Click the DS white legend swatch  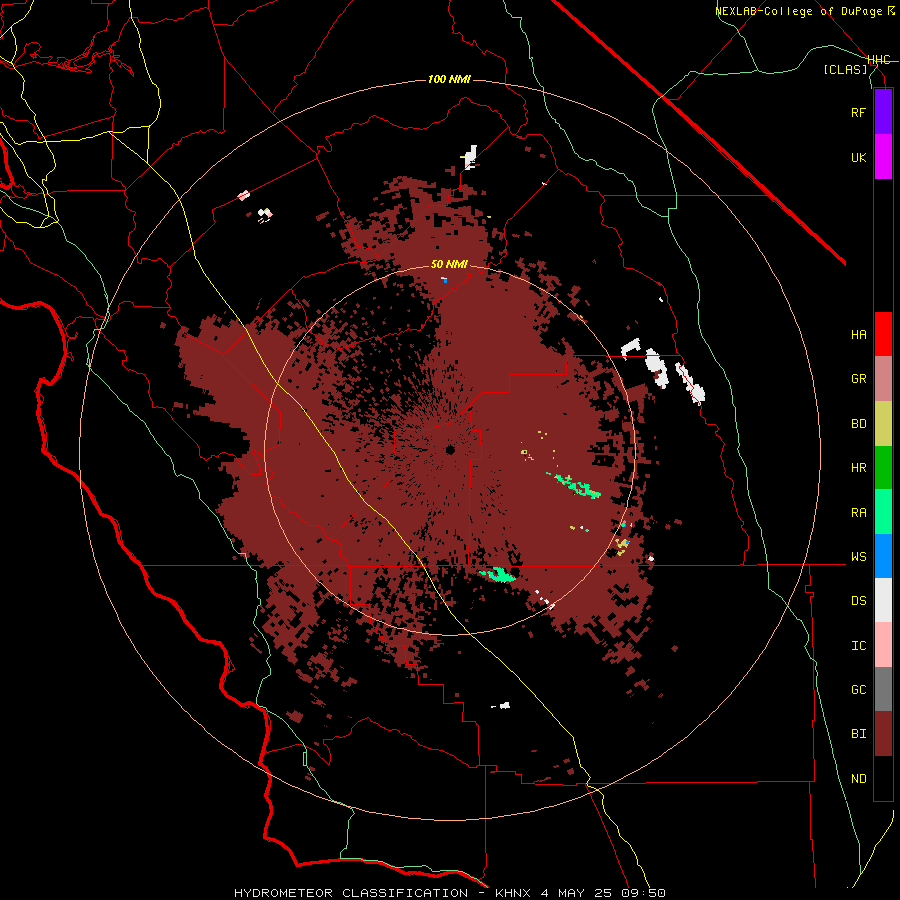pyautogui.click(x=883, y=600)
